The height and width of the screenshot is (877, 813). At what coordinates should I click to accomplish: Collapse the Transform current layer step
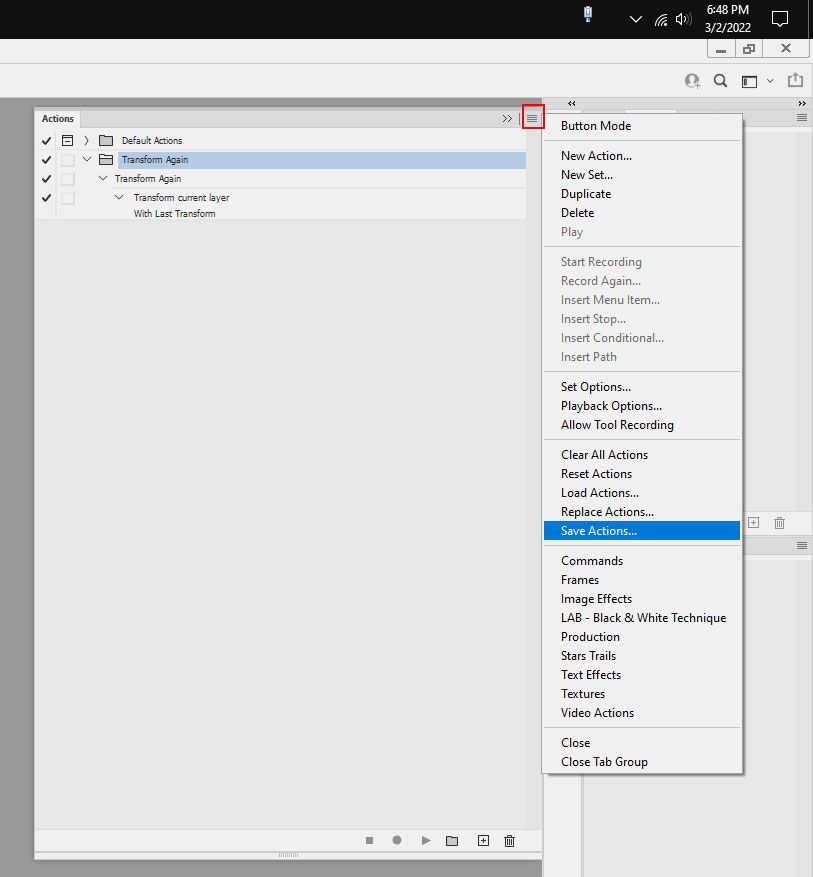118,197
